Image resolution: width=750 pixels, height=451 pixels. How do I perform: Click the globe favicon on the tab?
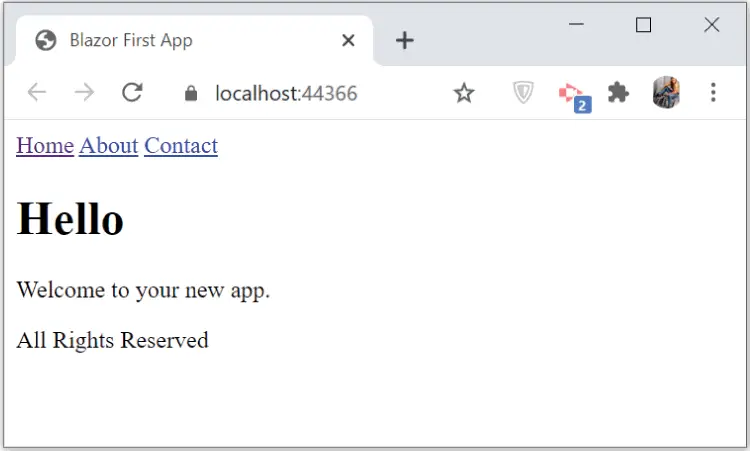click(x=46, y=40)
